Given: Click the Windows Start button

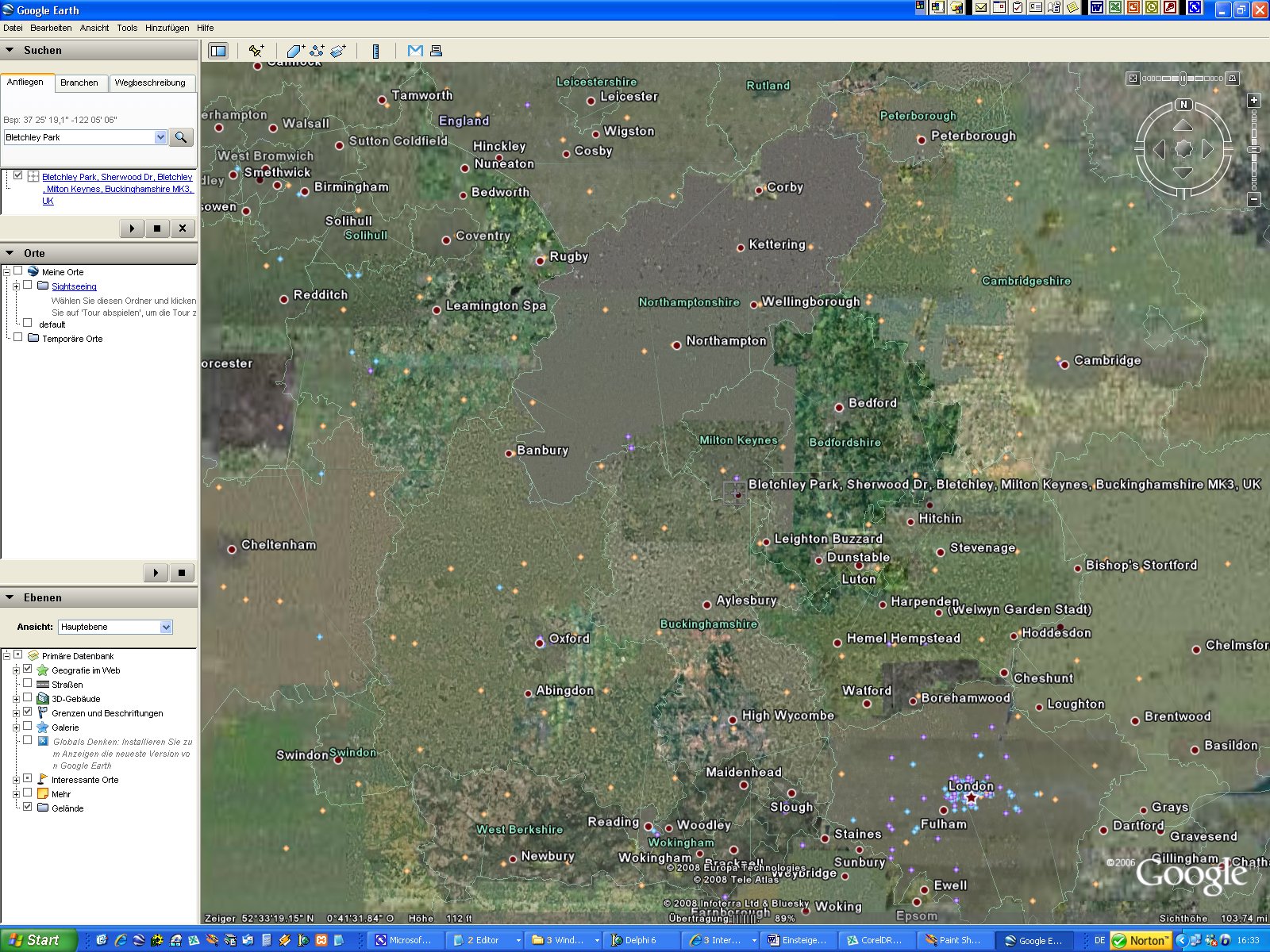Looking at the screenshot, I should tap(38, 940).
